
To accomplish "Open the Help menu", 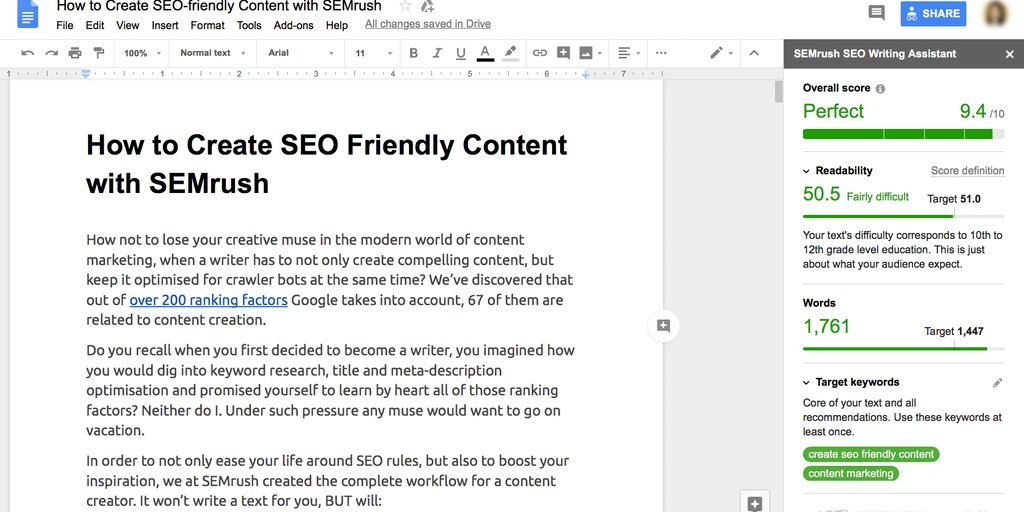I will coord(337,25).
